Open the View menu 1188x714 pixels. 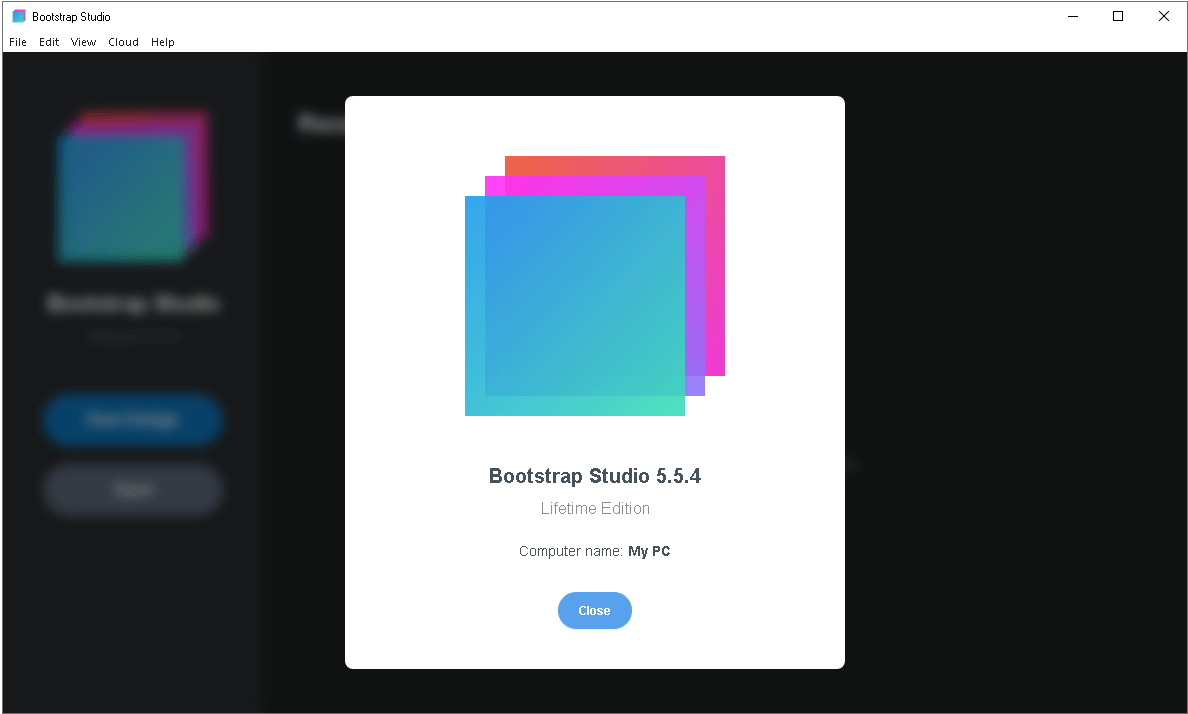pos(83,42)
